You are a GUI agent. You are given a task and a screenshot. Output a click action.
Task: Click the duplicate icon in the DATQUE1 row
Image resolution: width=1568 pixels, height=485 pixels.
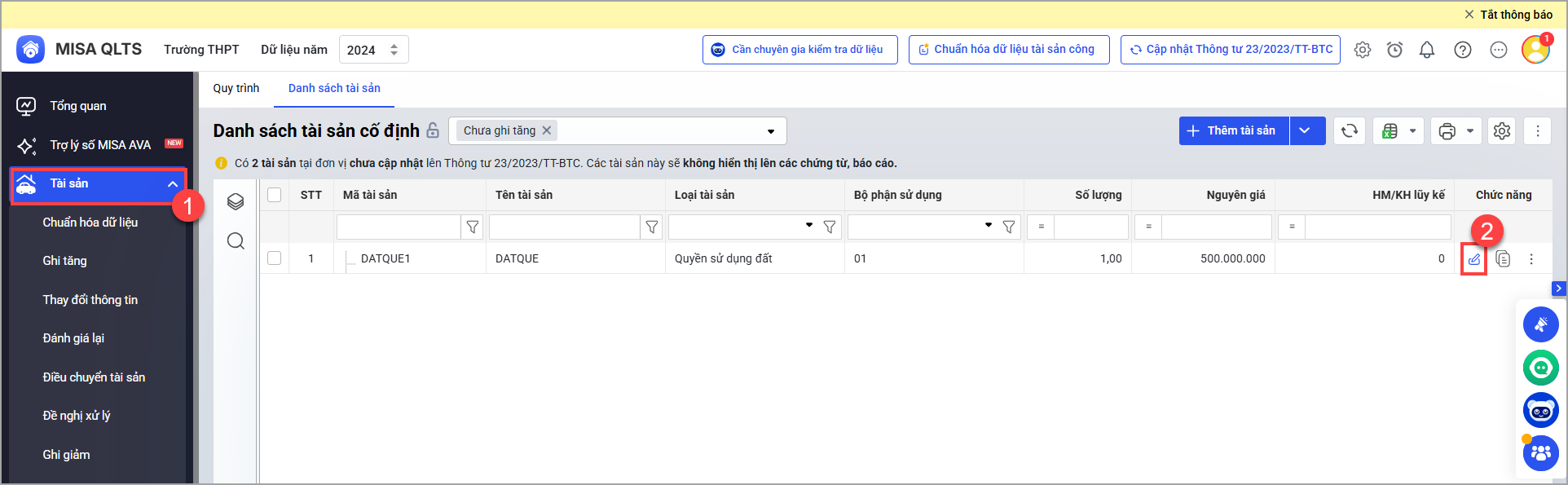coord(1503,259)
